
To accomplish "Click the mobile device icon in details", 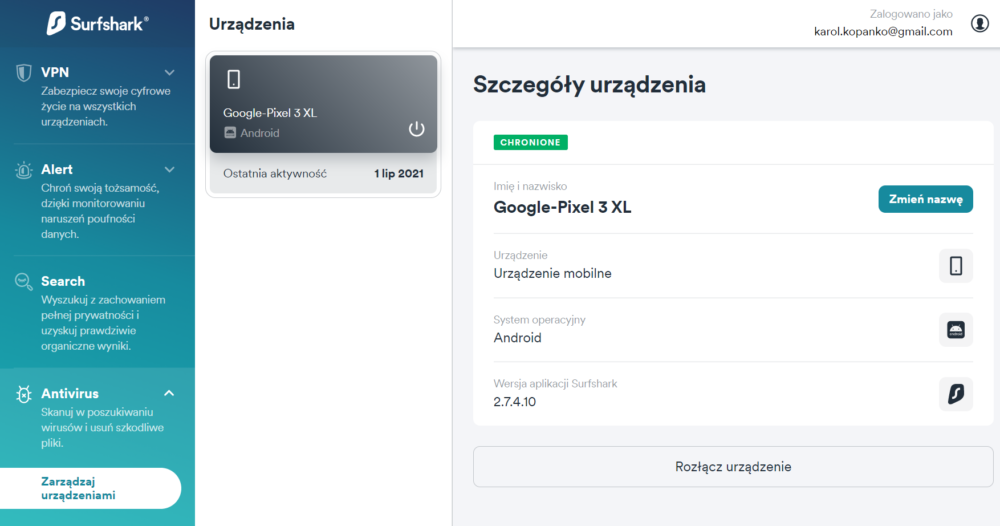I will (x=955, y=266).
